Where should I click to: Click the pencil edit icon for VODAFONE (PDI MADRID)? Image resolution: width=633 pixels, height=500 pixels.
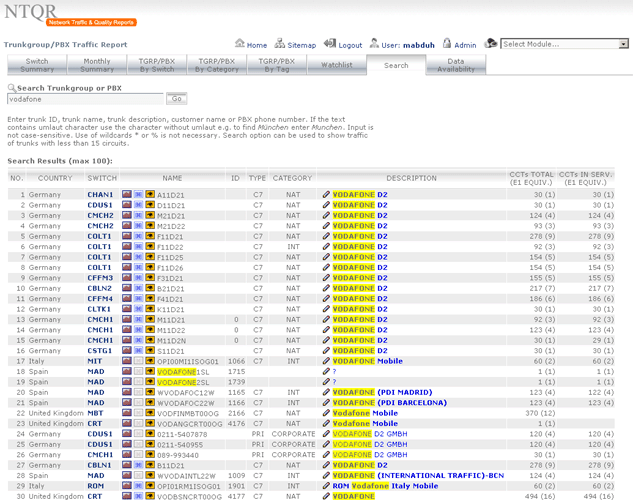(x=325, y=392)
